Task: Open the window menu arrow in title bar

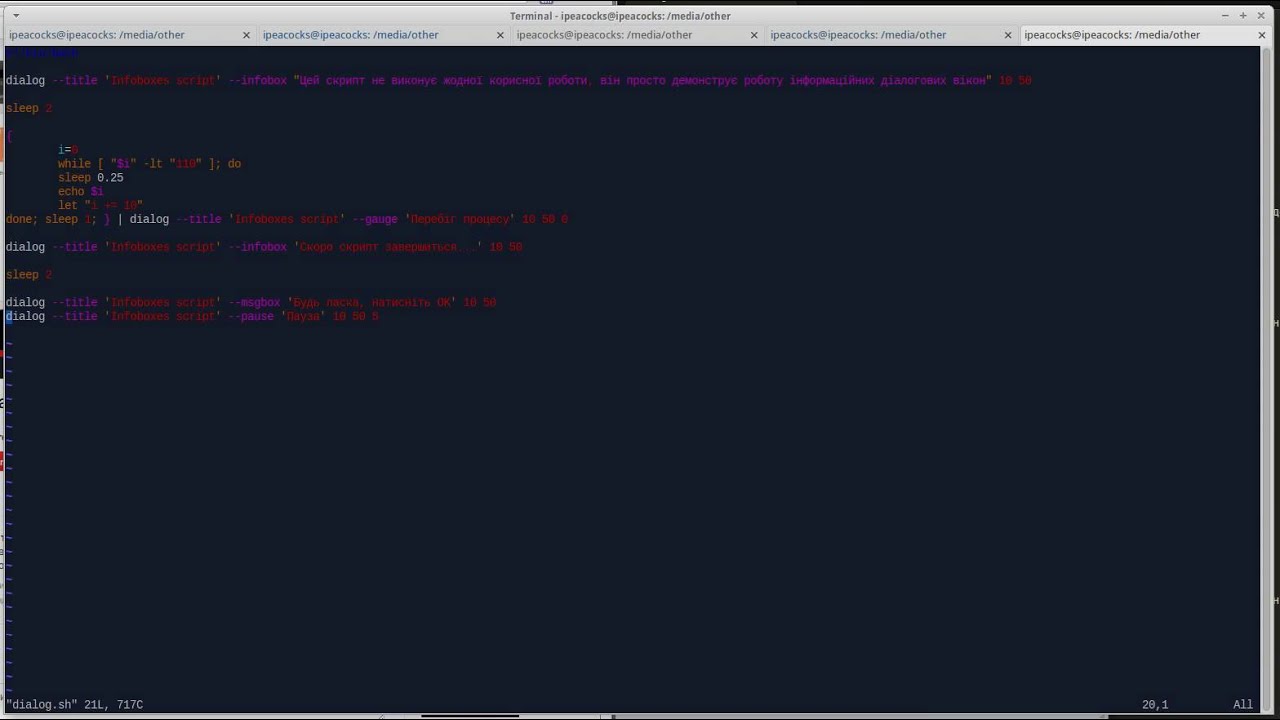Action: [x=16, y=15]
